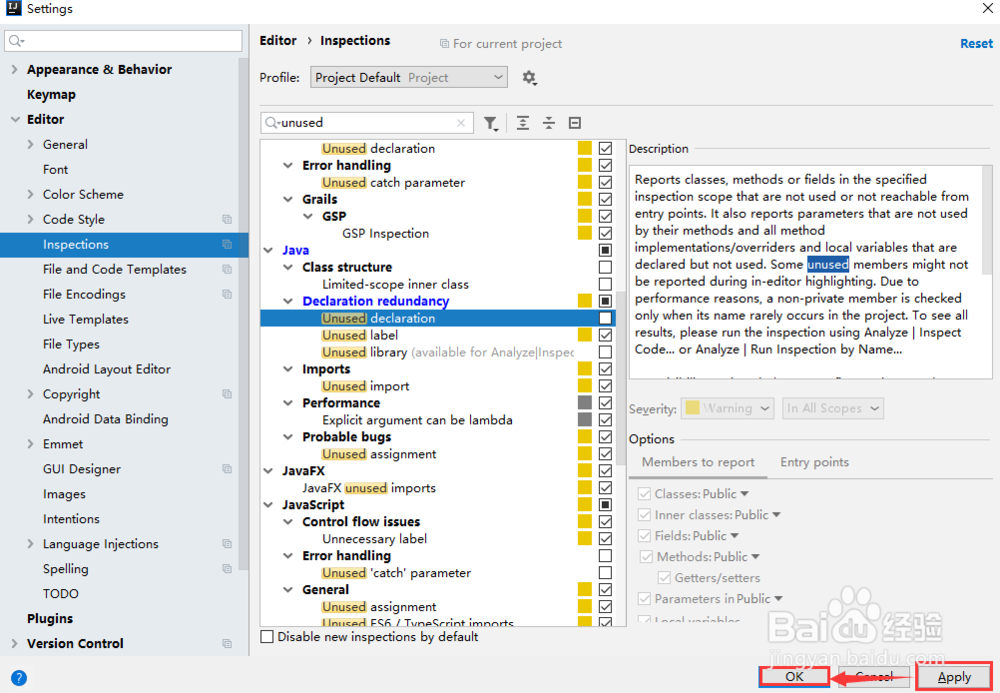Click the 'For current project' indicator icon

pyautogui.click(x=442, y=43)
